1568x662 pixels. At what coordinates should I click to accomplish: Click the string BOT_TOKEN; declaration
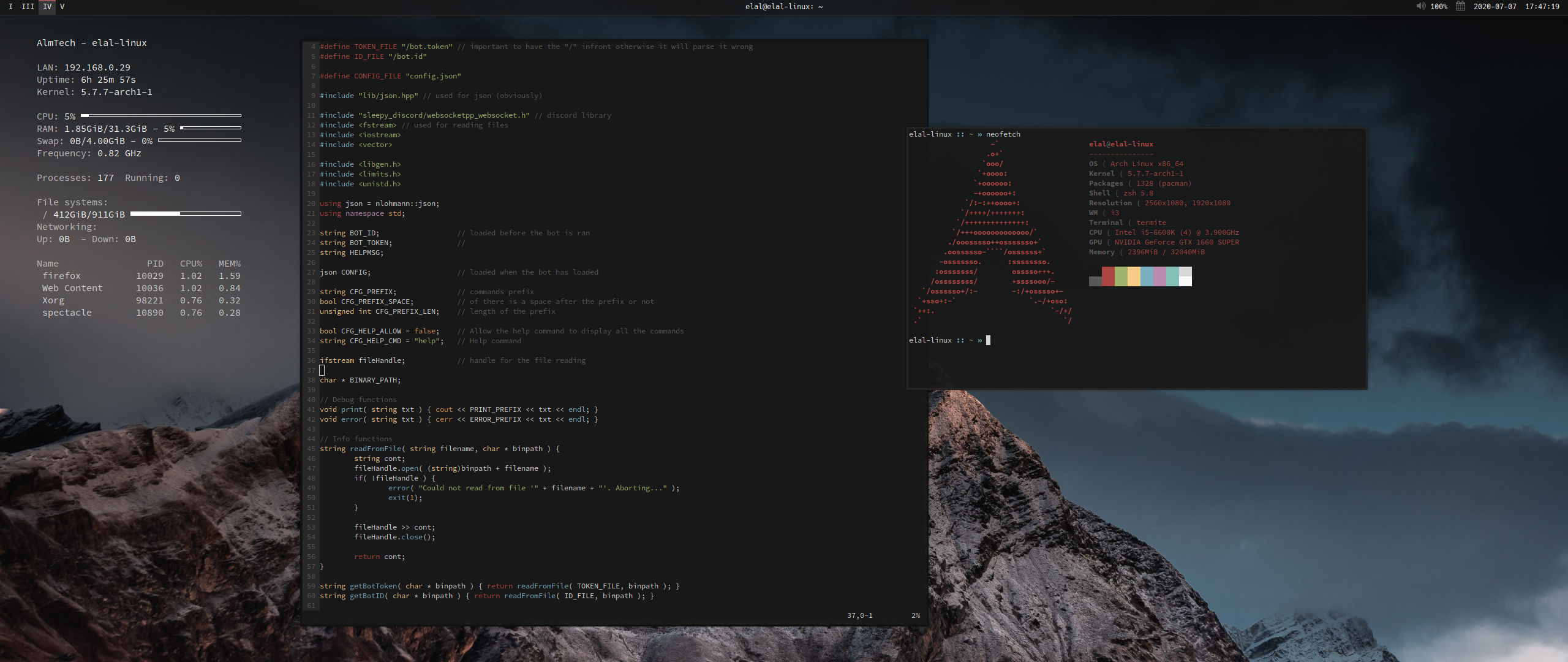(356, 243)
